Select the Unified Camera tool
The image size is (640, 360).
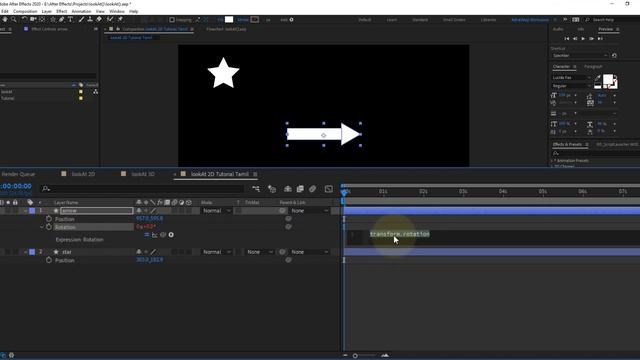click(x=33, y=19)
